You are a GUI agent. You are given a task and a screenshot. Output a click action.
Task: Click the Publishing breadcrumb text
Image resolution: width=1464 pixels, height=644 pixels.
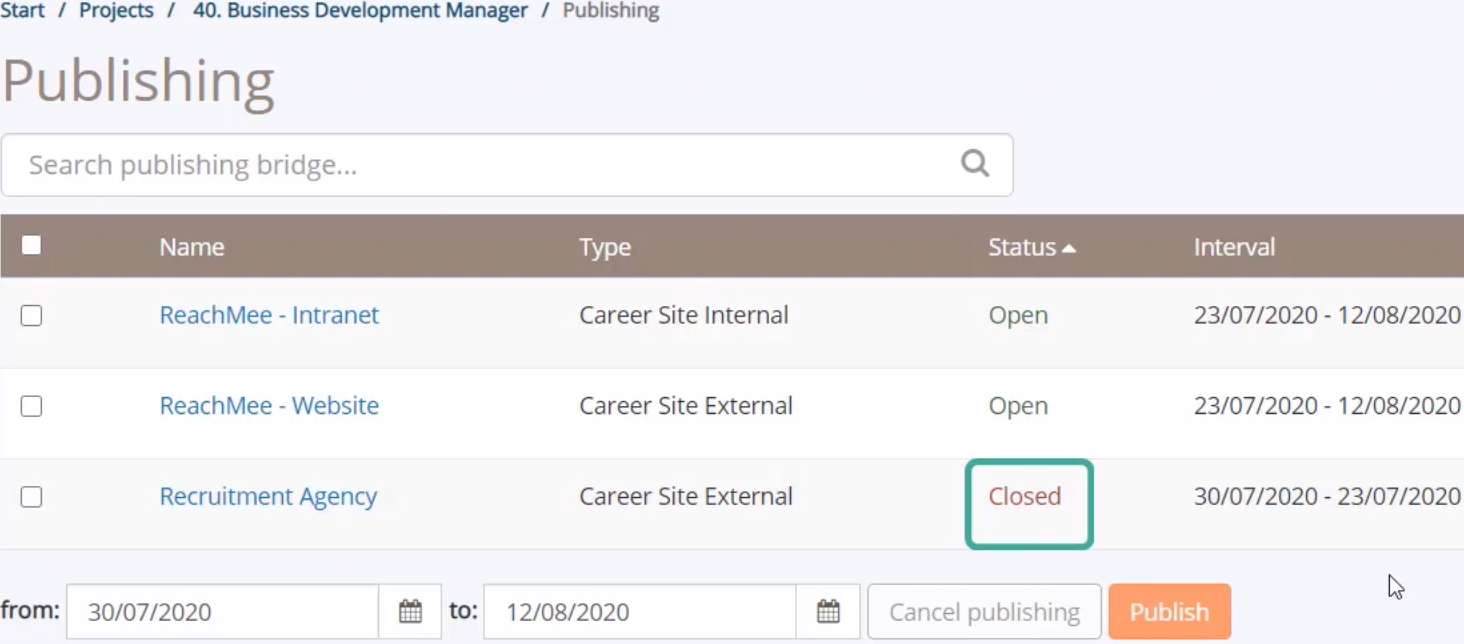611,11
